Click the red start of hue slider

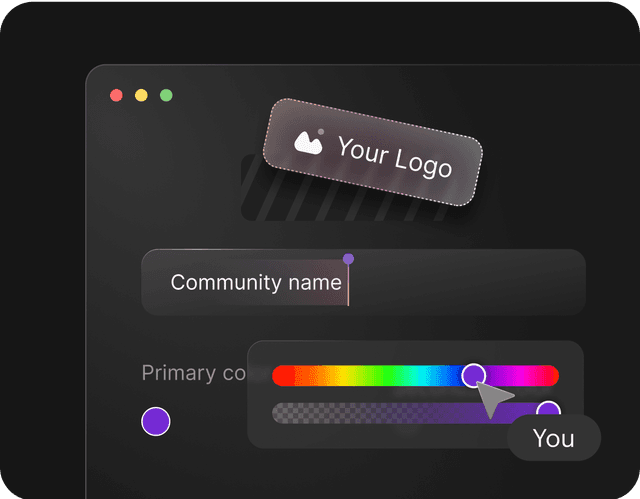tap(284, 375)
